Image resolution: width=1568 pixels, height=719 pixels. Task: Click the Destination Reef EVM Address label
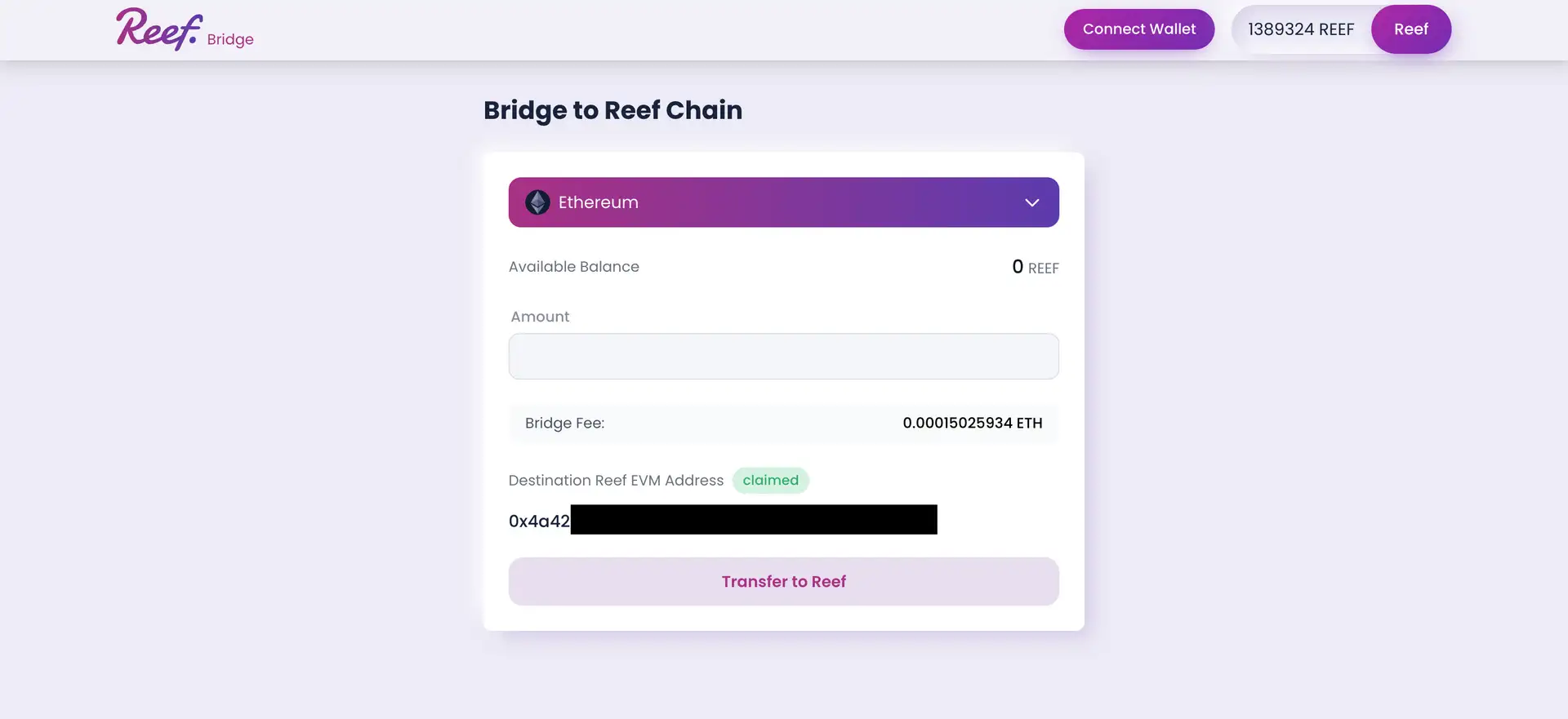click(x=616, y=481)
